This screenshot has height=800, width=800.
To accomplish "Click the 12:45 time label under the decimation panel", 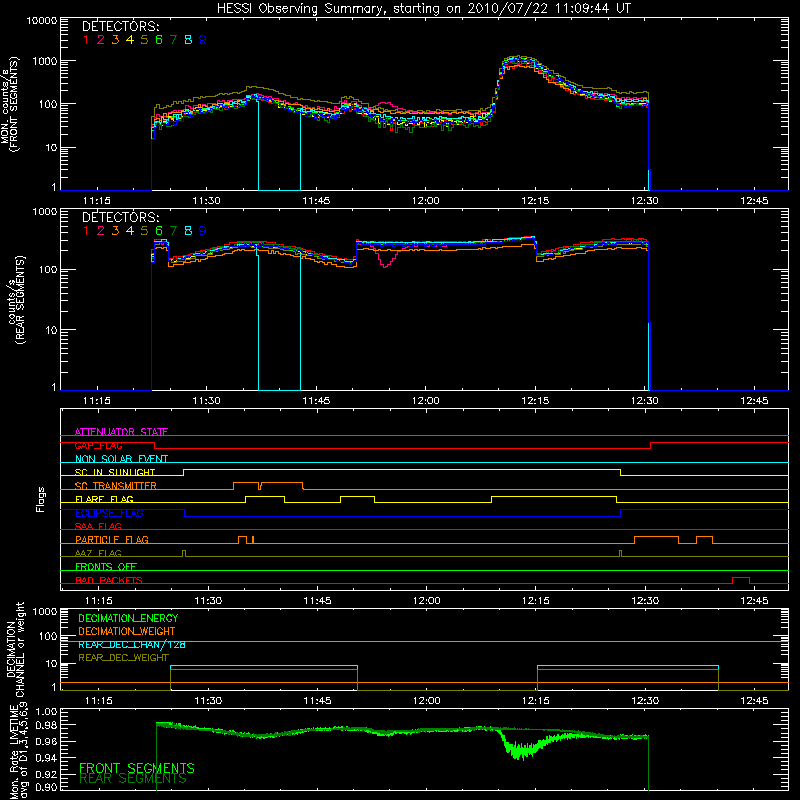I will click(754, 701).
